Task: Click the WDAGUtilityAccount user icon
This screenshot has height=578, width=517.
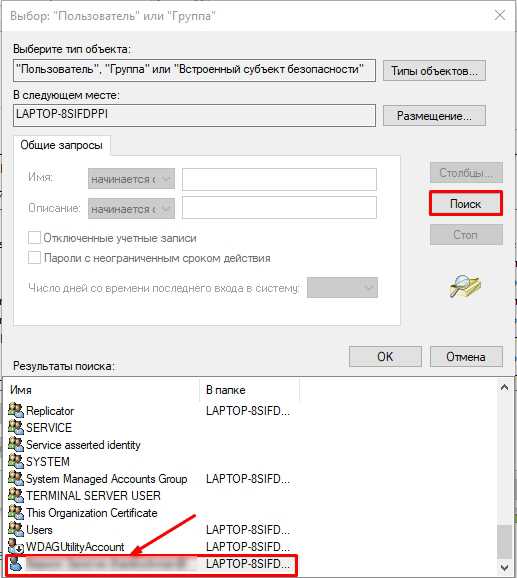Action: pyautogui.click(x=16, y=546)
